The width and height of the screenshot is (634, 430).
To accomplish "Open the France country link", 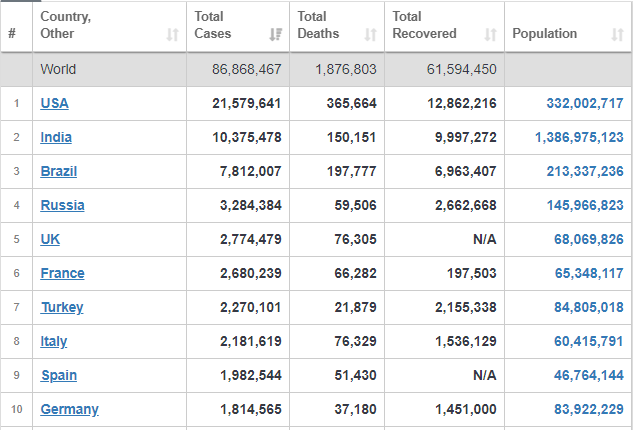I will (62, 273).
